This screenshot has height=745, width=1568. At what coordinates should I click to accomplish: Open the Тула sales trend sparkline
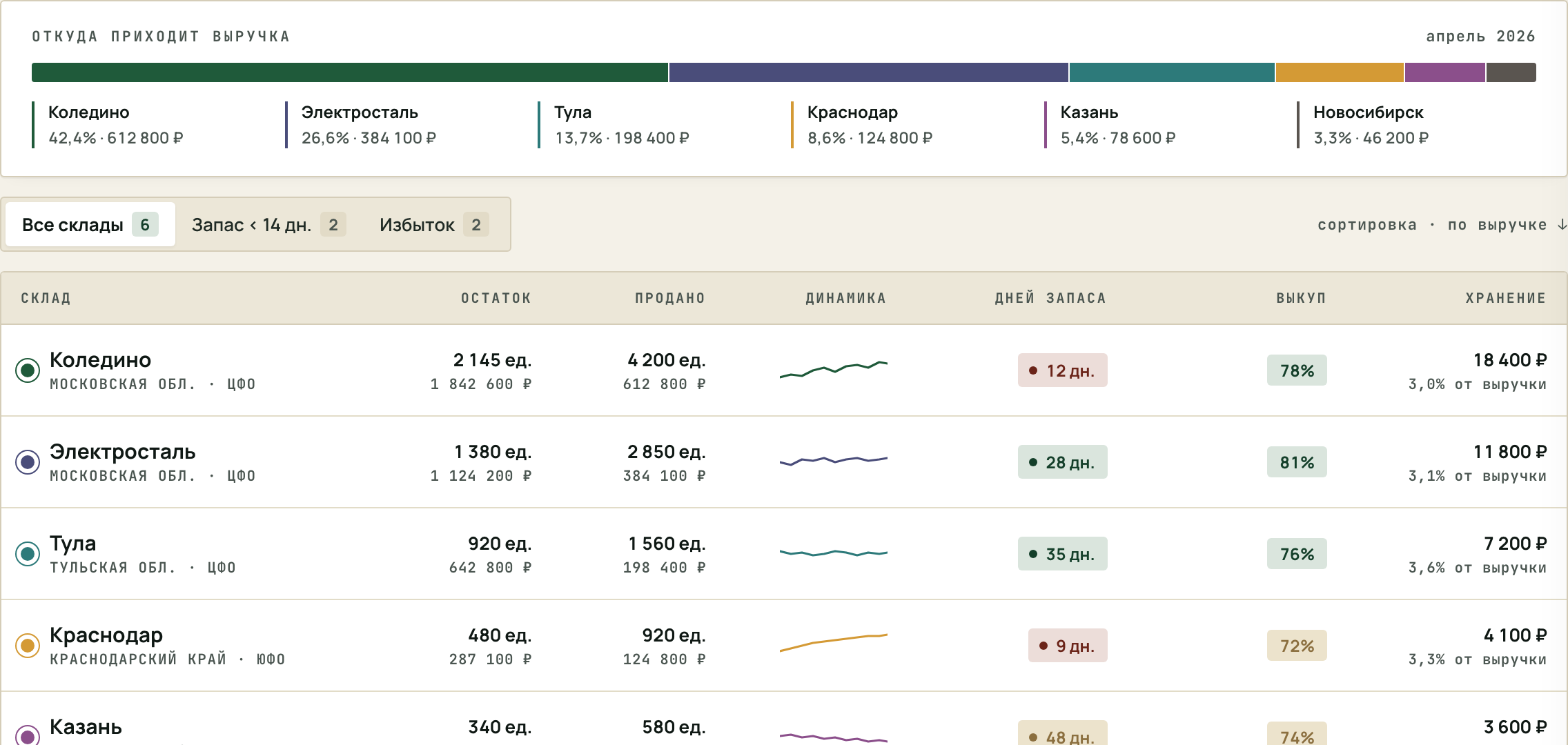834,553
